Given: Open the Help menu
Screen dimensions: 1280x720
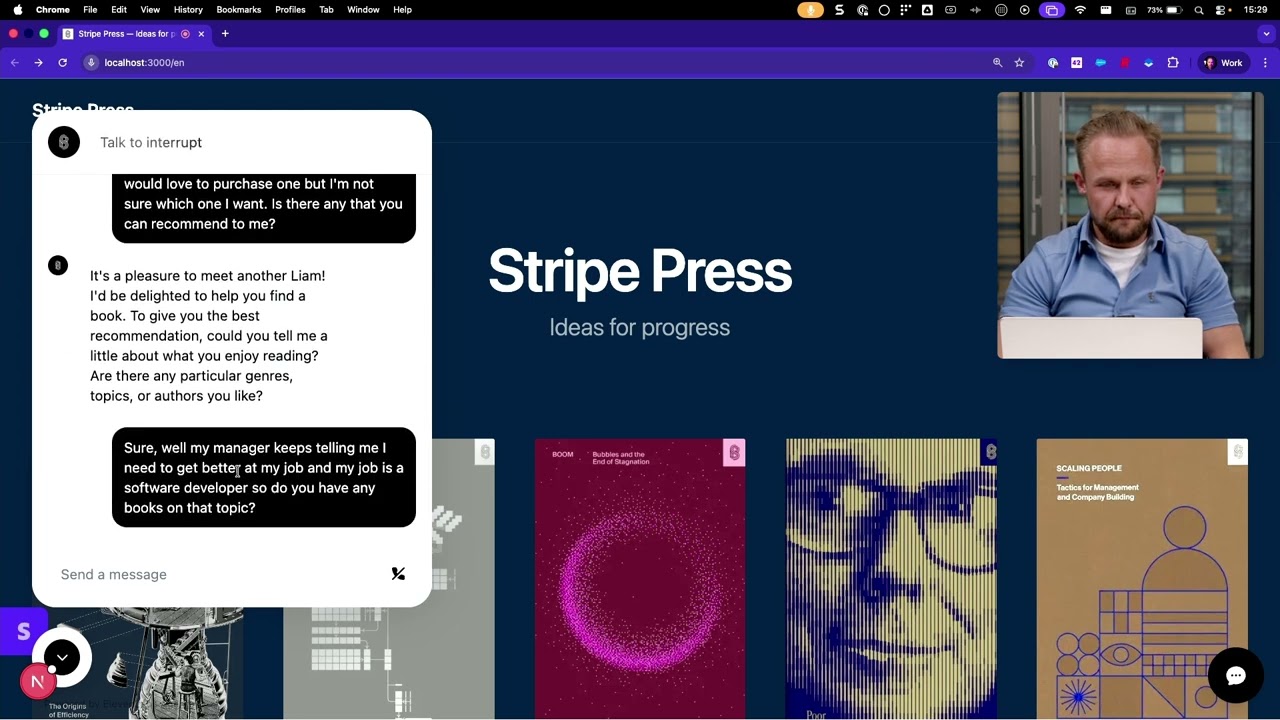Looking at the screenshot, I should tap(402, 9).
